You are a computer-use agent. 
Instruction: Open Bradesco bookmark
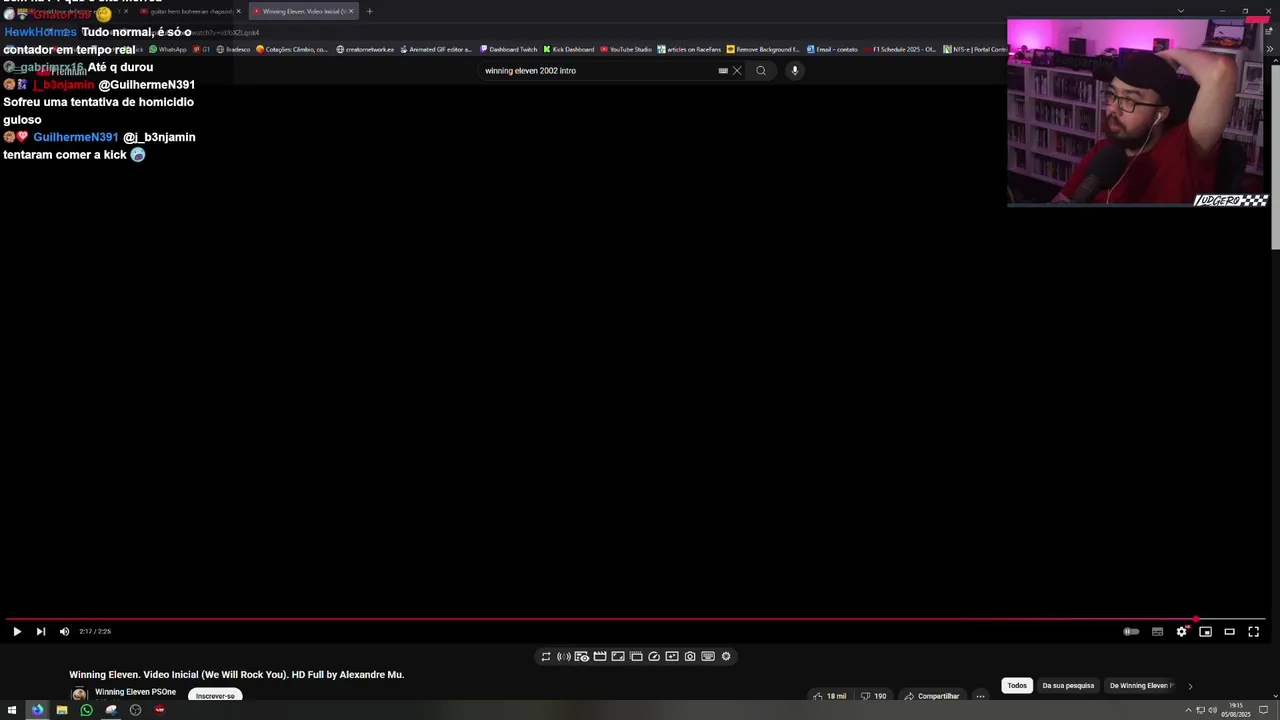233,49
